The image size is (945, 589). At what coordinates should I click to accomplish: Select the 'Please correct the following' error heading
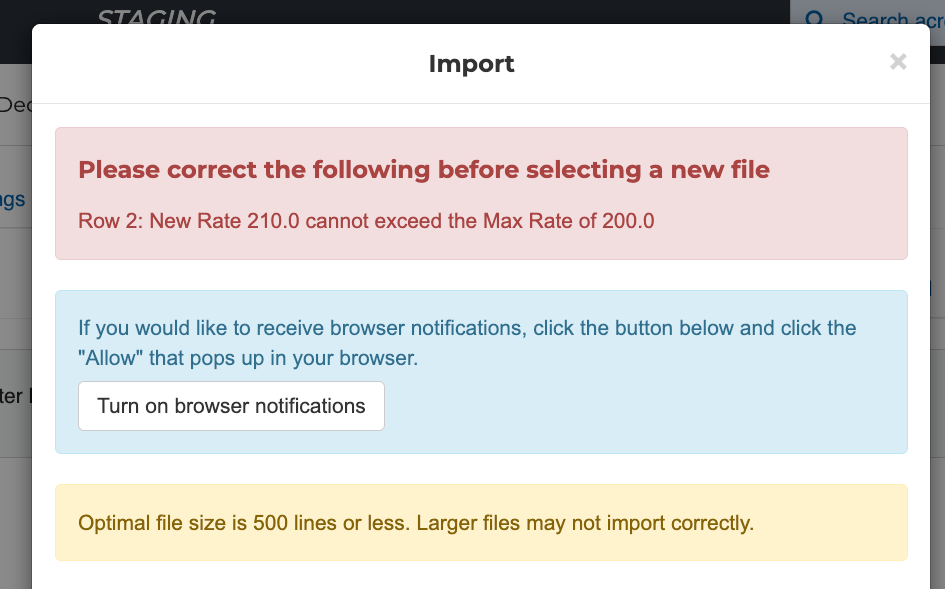(424, 169)
